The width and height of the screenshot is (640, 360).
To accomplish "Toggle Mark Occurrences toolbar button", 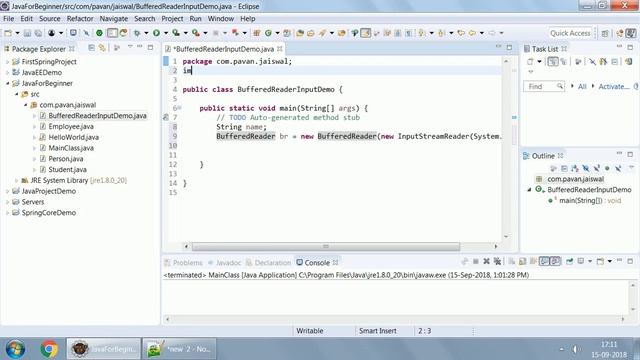I will click(366, 33).
